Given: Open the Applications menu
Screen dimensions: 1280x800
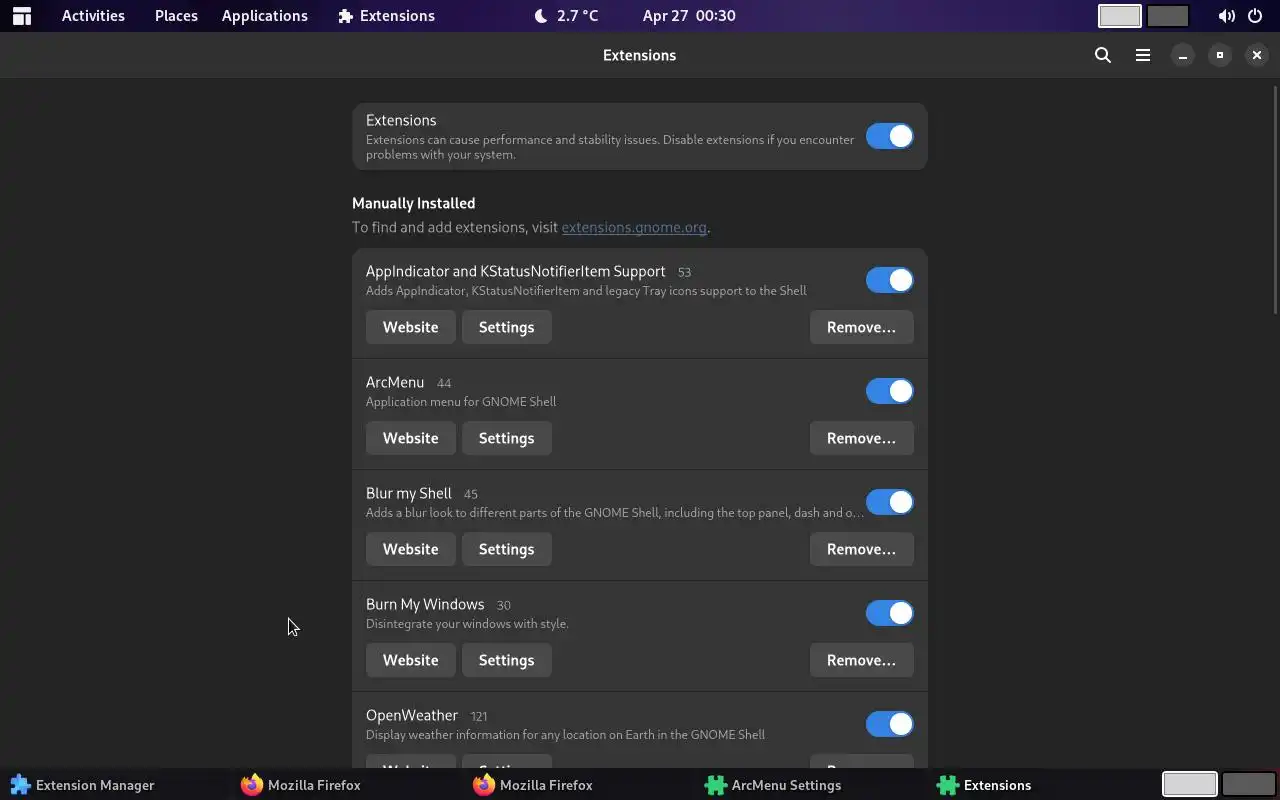Looking at the screenshot, I should click(x=264, y=16).
